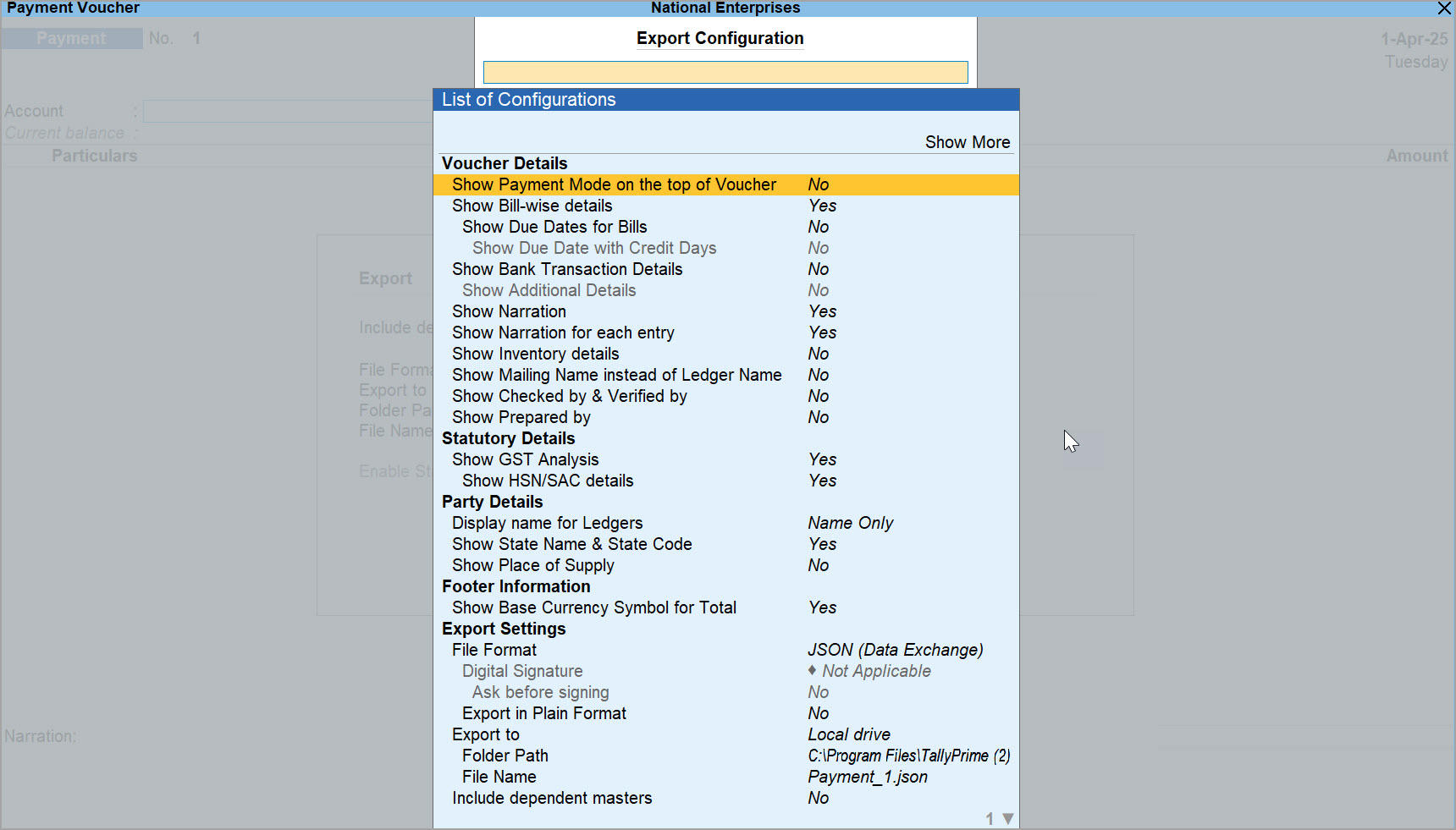The width and height of the screenshot is (1456, 830).
Task: Disable Show Bill-wise details
Action: (x=532, y=206)
